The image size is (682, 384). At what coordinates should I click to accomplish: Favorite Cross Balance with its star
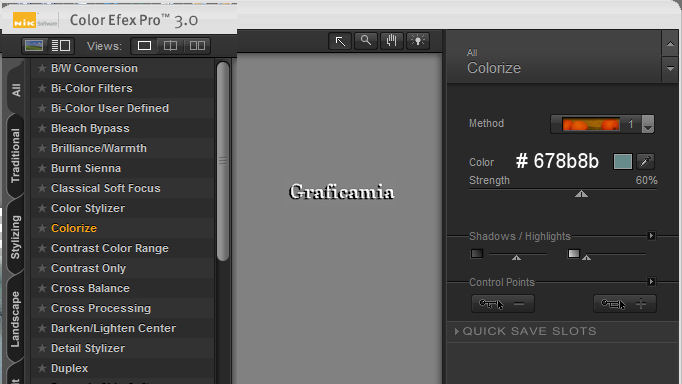(42, 288)
